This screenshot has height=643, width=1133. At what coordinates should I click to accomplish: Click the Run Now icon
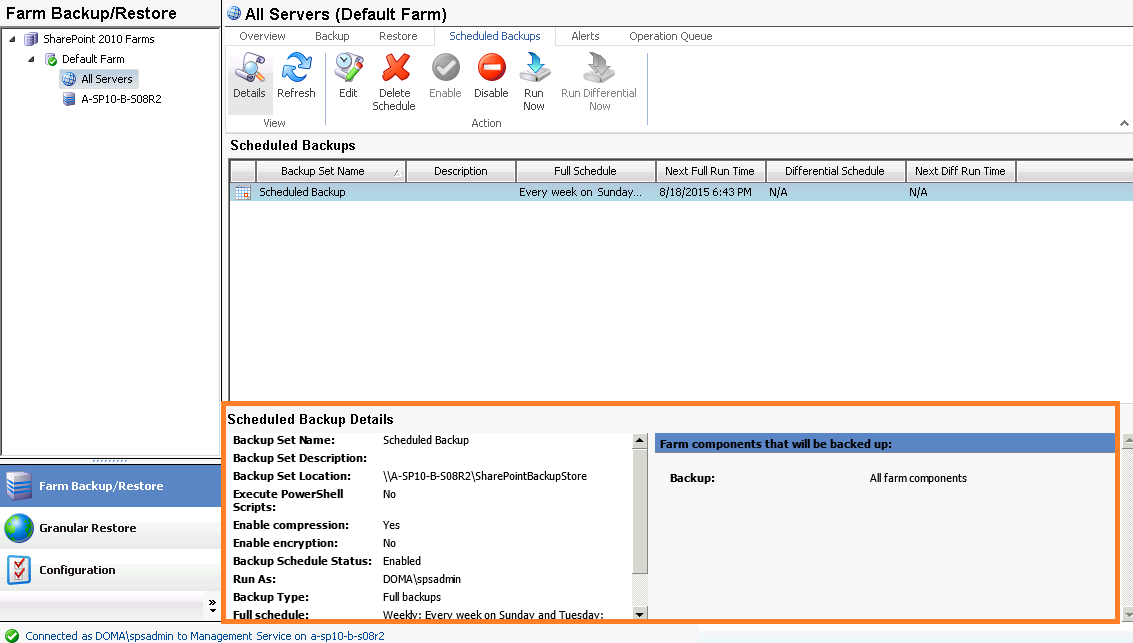tap(534, 80)
